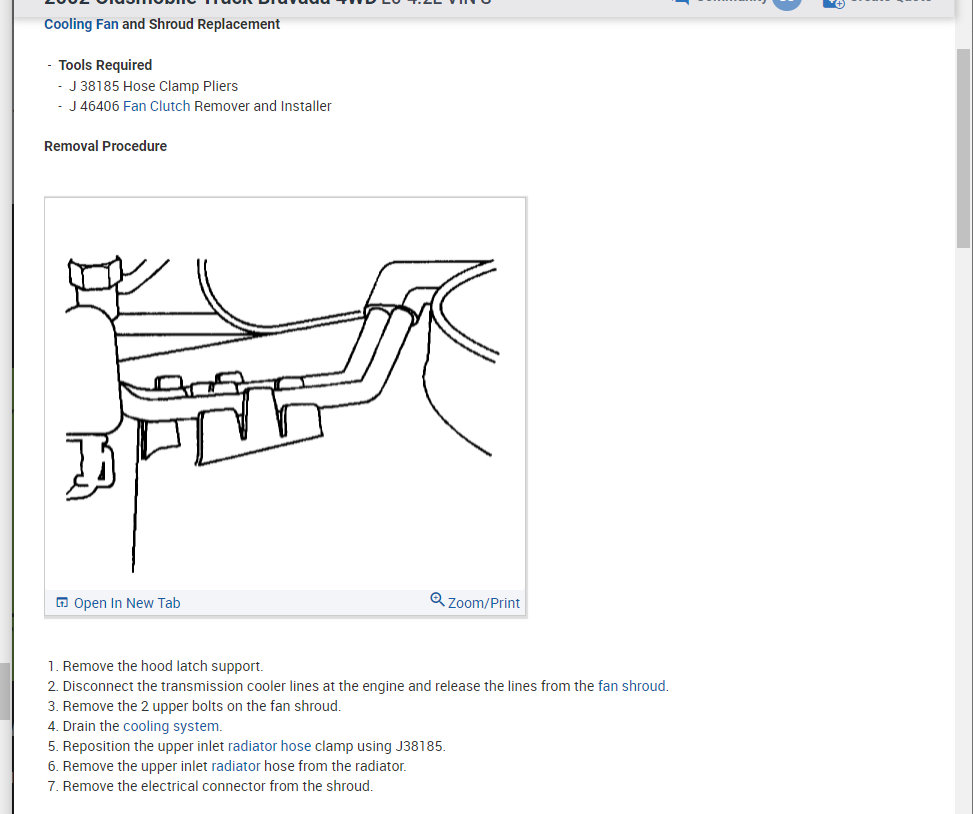Click the J 38185 Hose Clamp Pliers line
Image resolution: width=973 pixels, height=814 pixels.
point(153,86)
